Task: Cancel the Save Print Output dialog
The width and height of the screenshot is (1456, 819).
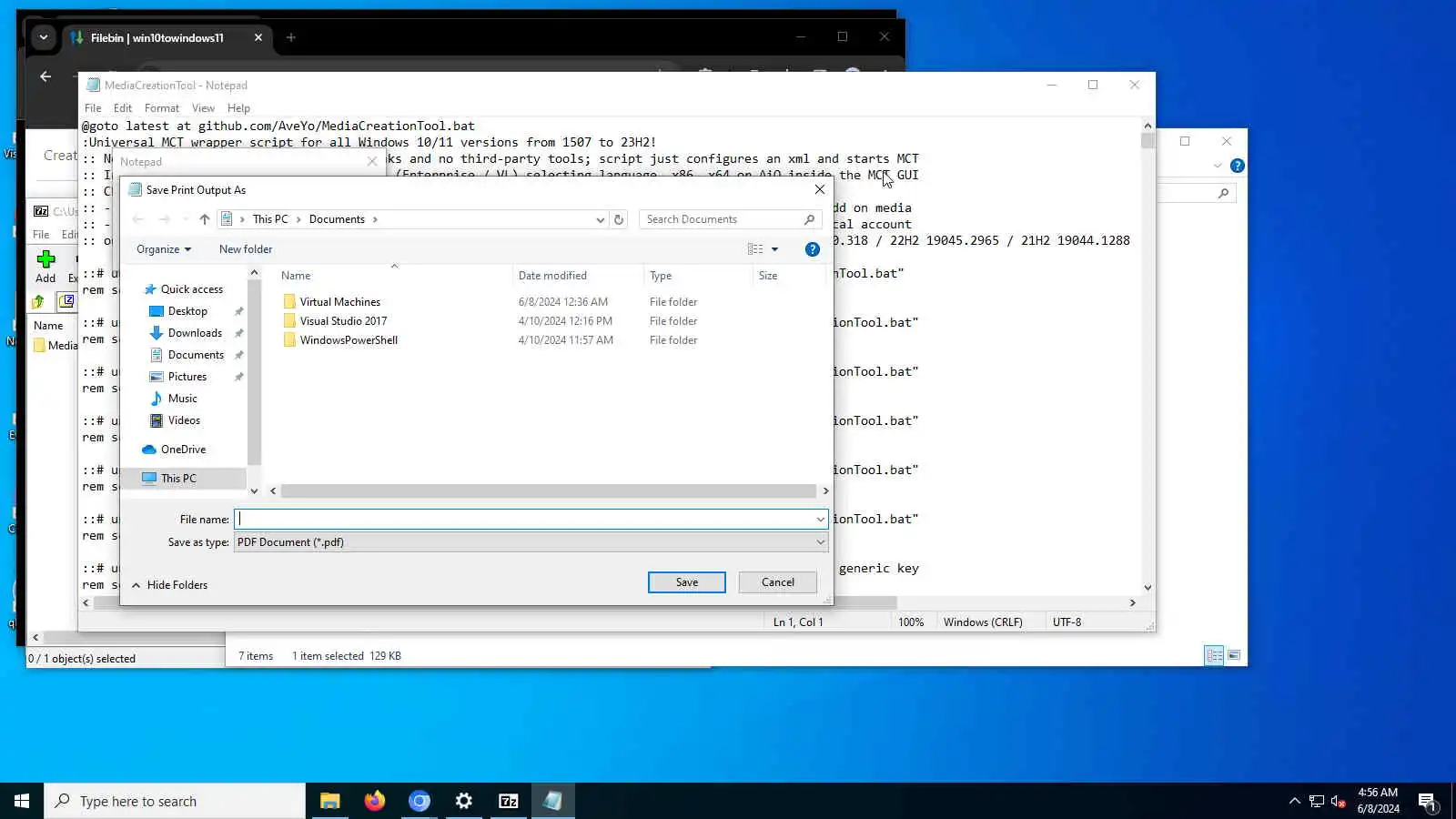Action: [778, 582]
